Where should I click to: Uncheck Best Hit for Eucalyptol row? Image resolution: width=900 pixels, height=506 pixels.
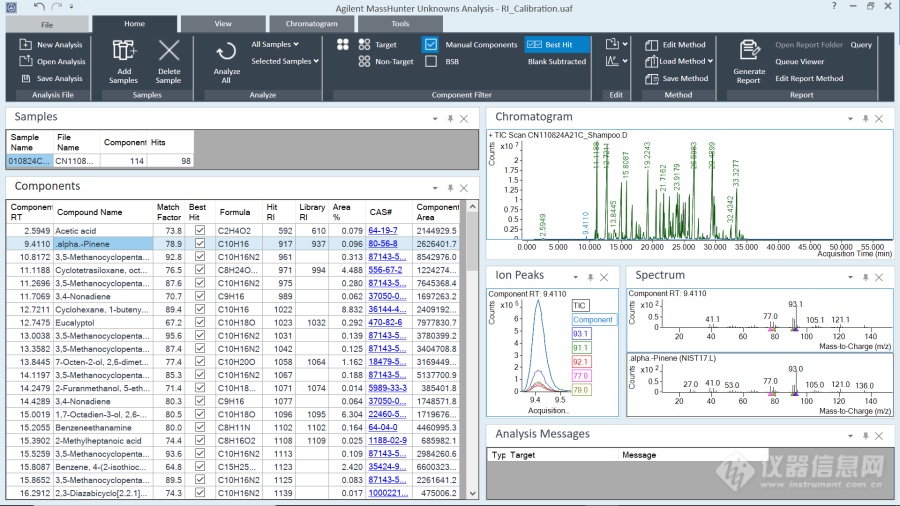[200, 322]
